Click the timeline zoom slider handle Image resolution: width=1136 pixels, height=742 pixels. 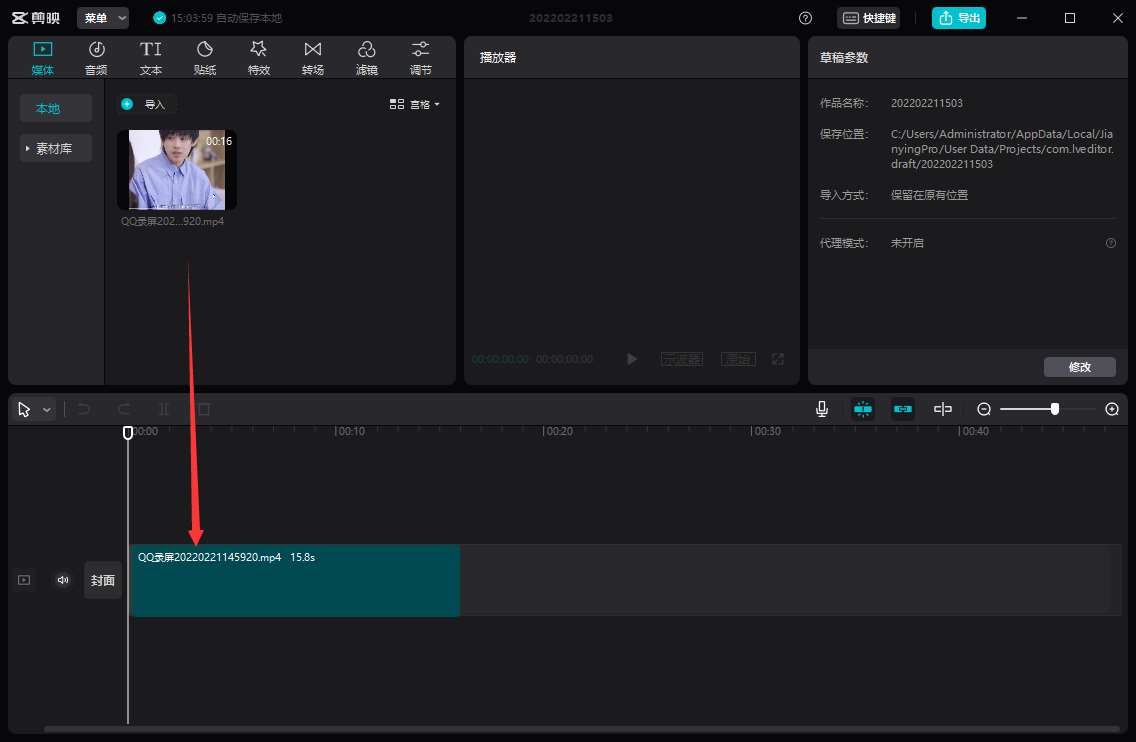pyautogui.click(x=1055, y=409)
